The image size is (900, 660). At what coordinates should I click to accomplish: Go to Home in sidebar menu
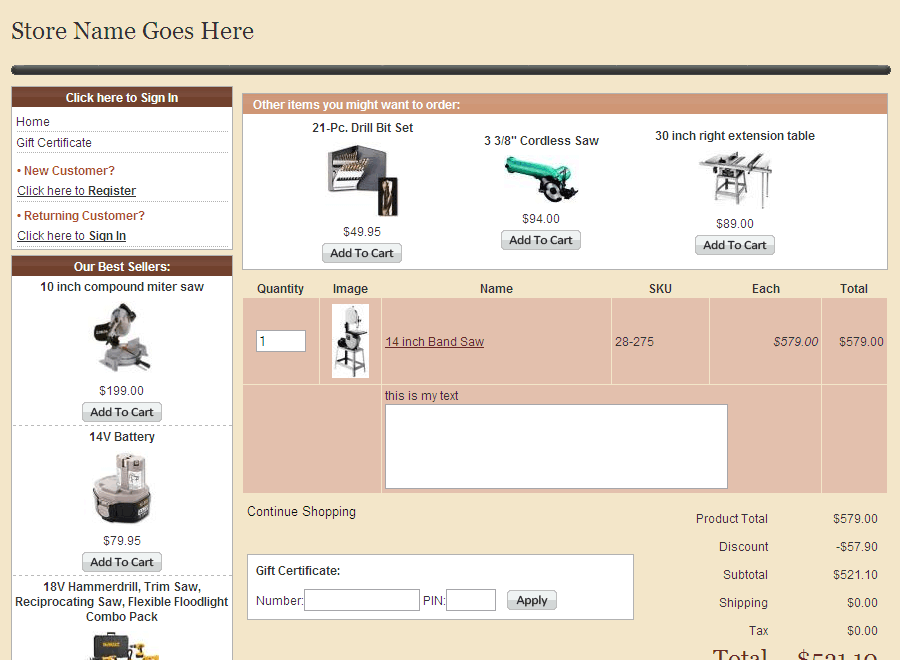coord(33,122)
